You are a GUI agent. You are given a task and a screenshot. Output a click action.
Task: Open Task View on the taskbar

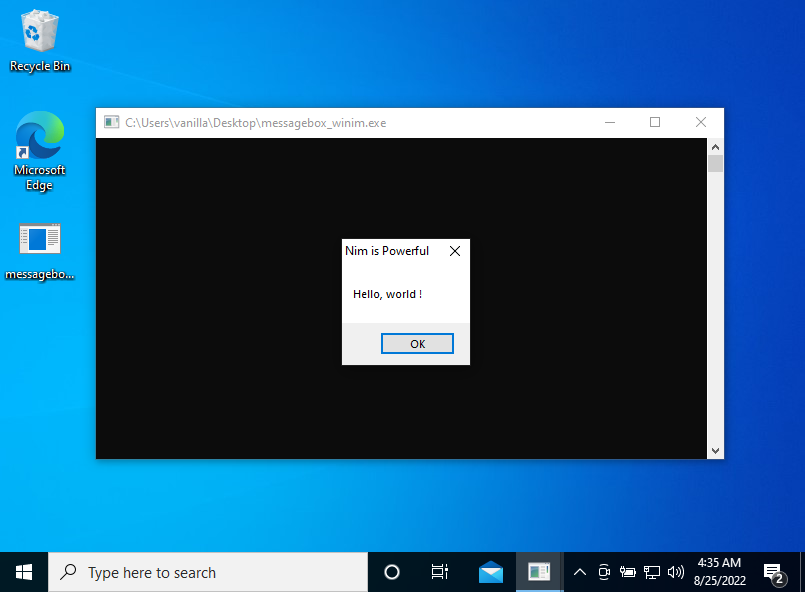click(x=439, y=571)
